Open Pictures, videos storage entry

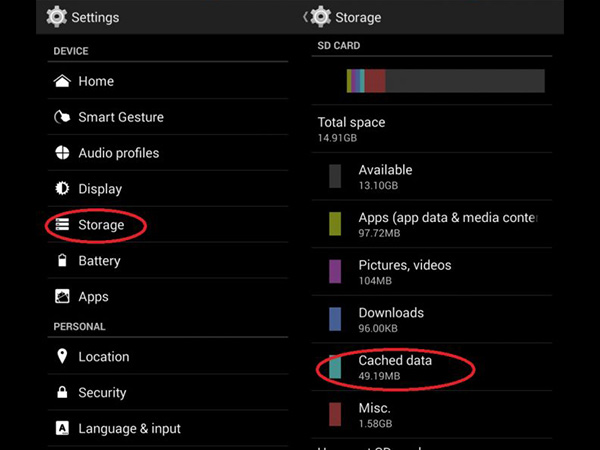tap(404, 272)
